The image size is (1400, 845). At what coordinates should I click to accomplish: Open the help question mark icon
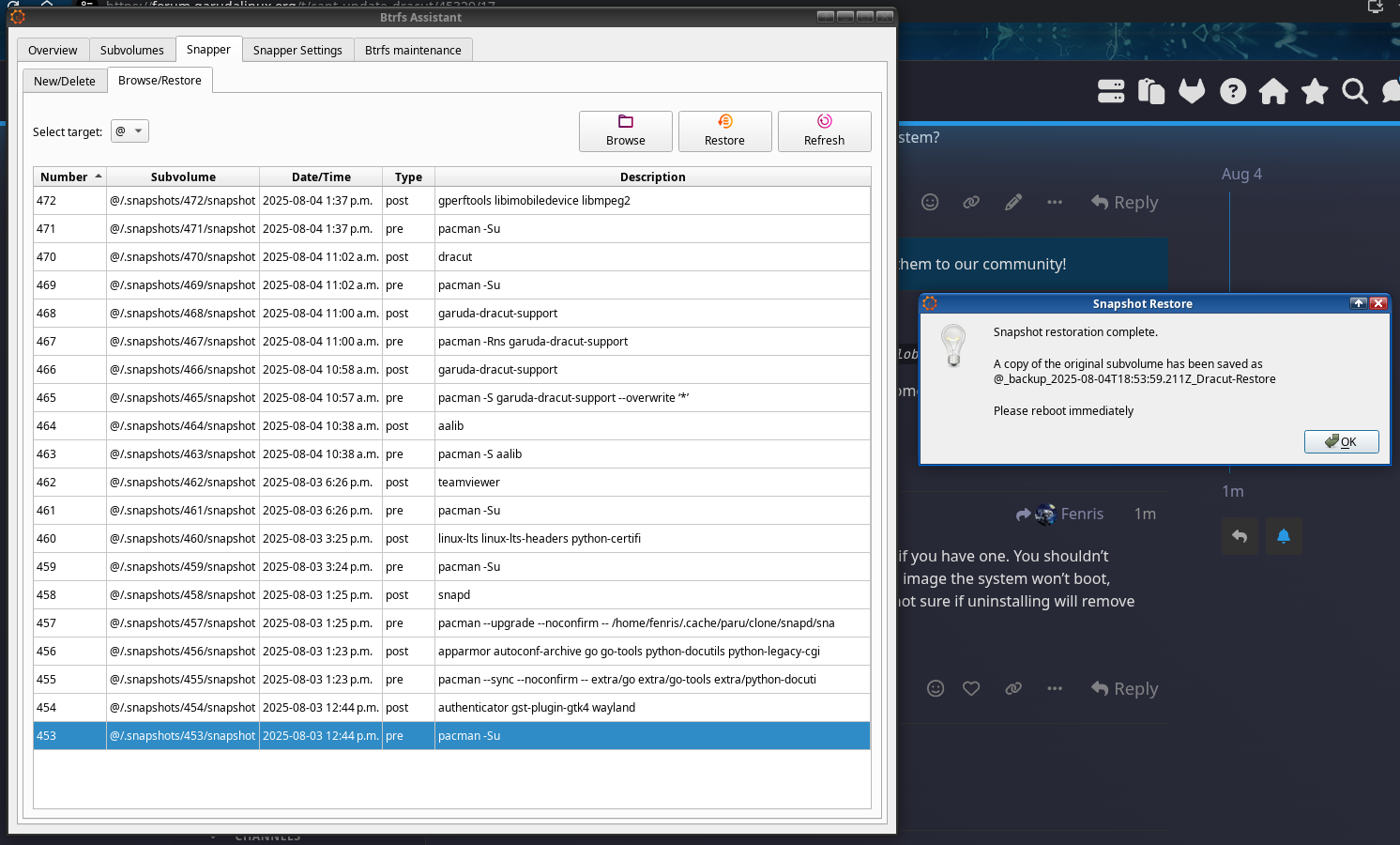[x=1233, y=91]
